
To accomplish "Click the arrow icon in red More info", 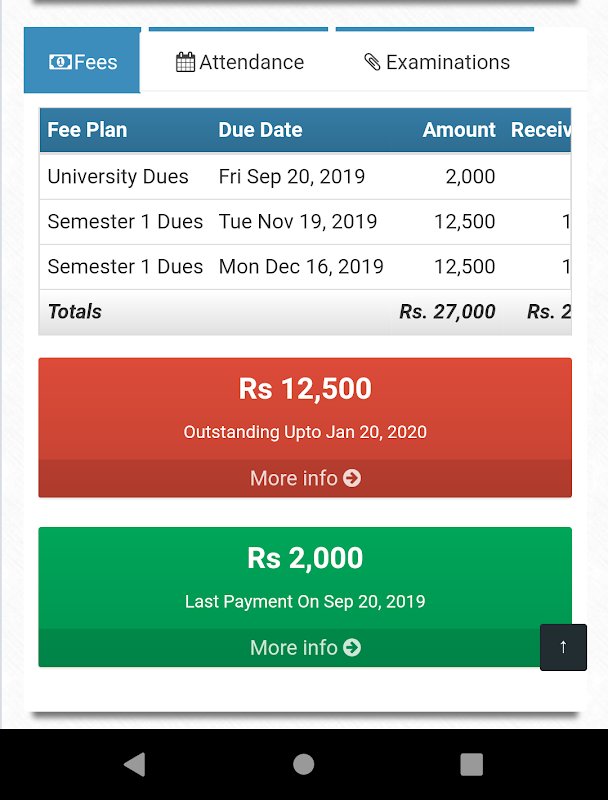I will (352, 478).
